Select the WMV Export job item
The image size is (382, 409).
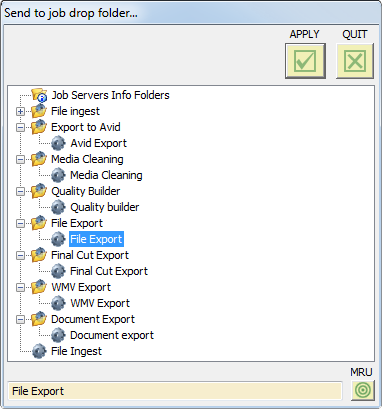coord(100,303)
